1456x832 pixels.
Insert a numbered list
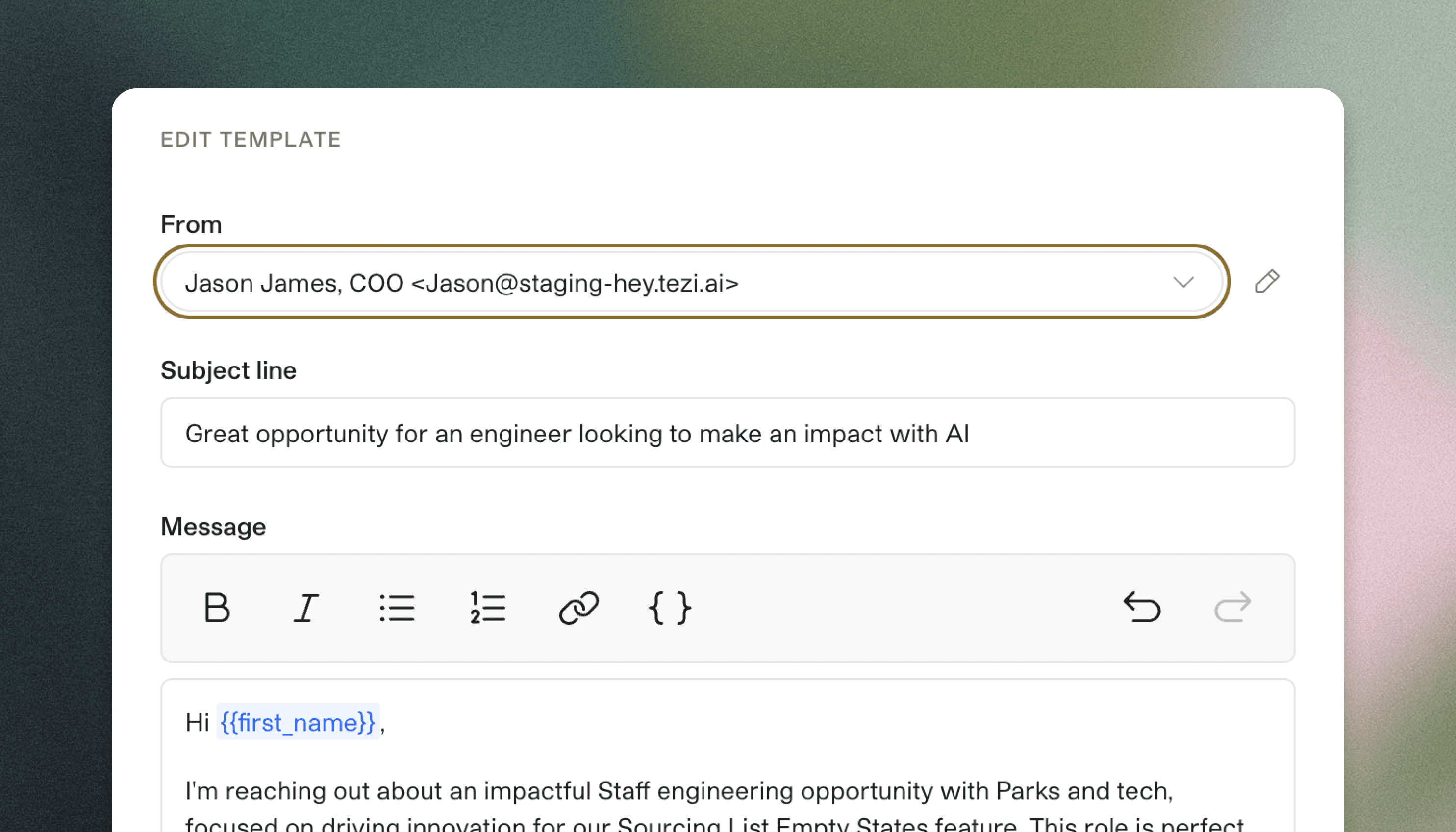click(x=488, y=608)
